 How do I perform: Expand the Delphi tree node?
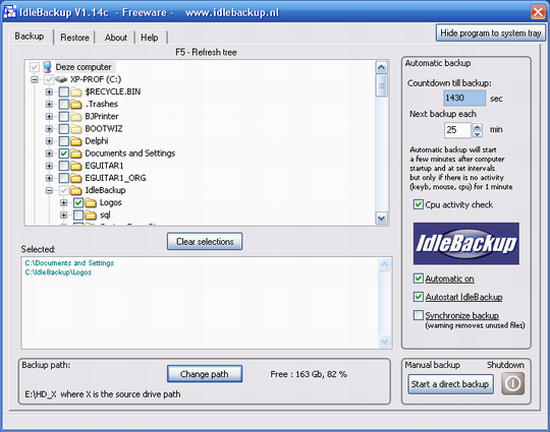pyautogui.click(x=49, y=141)
